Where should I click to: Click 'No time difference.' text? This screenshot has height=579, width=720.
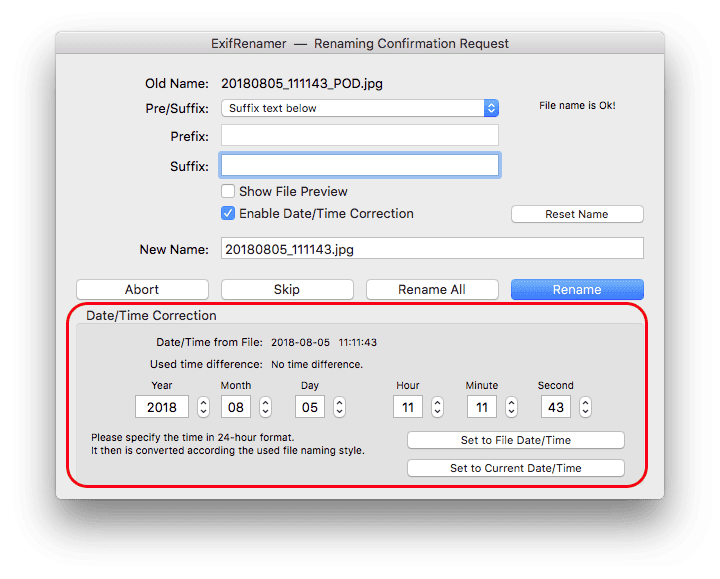317,365
